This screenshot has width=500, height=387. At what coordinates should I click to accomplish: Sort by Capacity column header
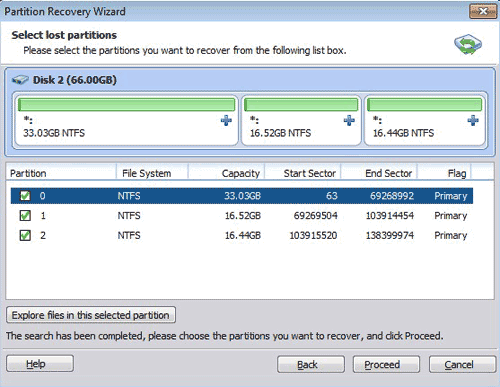tap(226, 173)
